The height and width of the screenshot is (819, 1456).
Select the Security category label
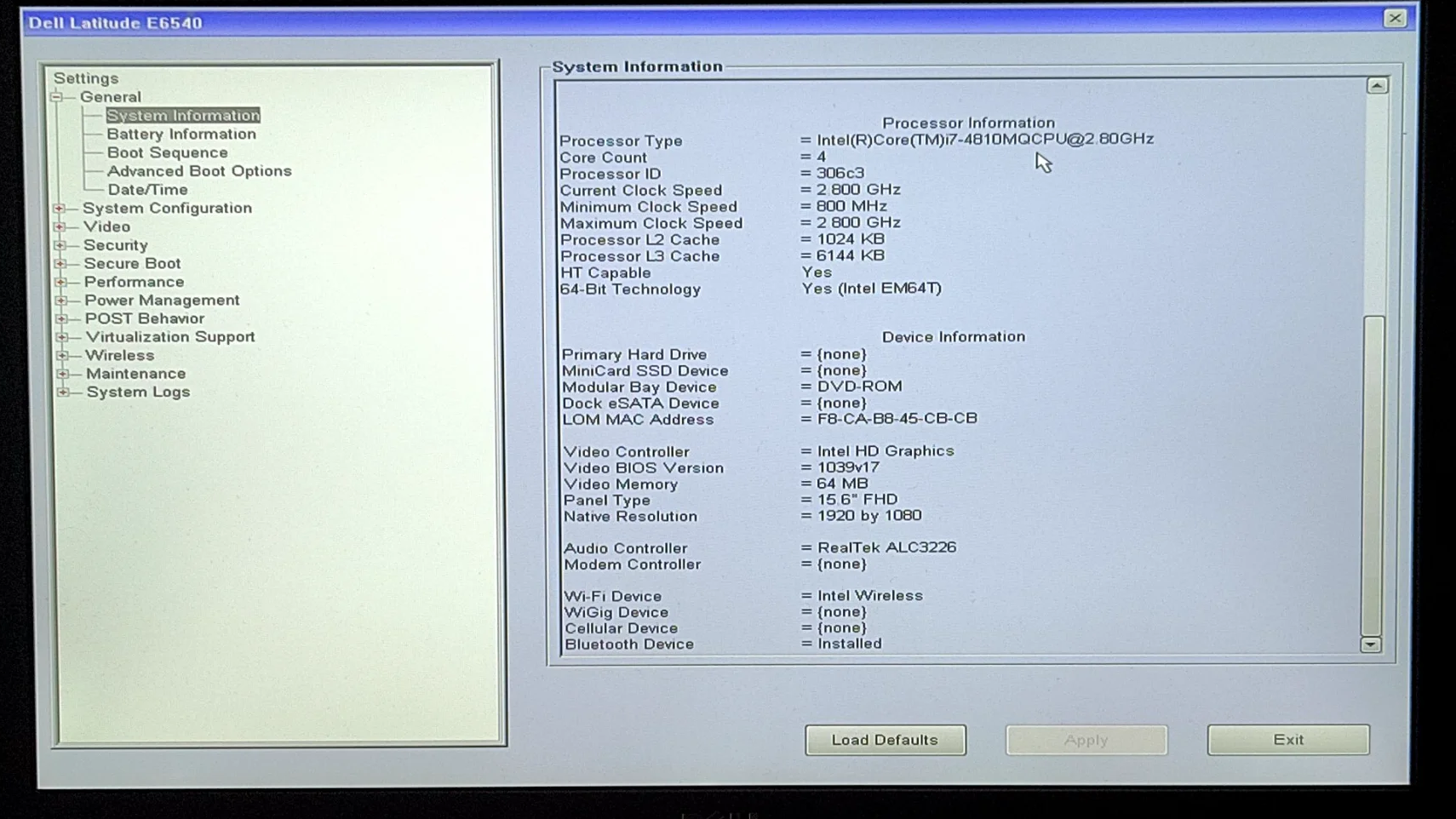(116, 245)
